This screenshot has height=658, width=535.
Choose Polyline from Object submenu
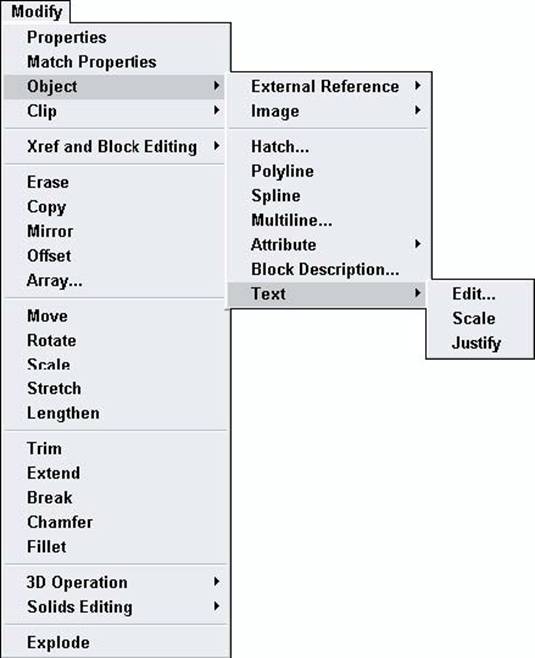point(327,171)
